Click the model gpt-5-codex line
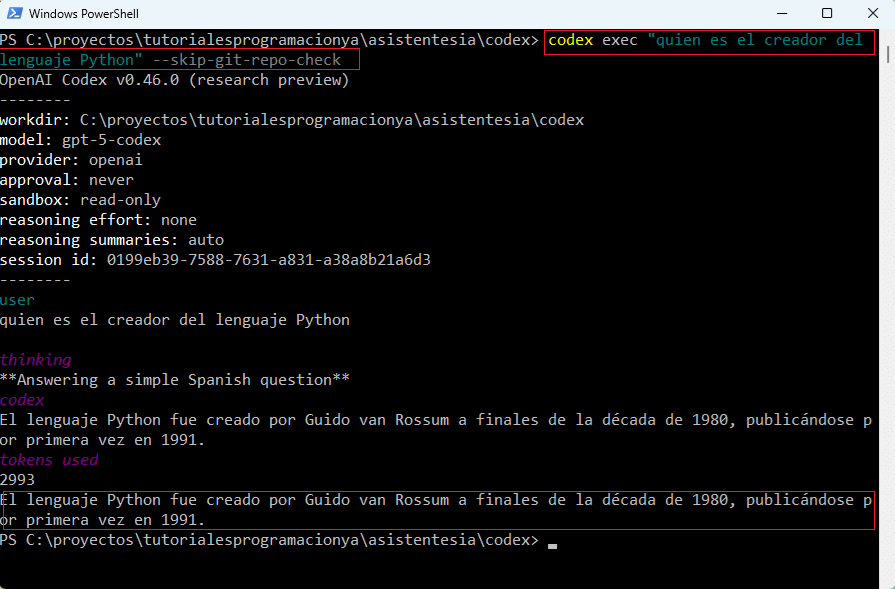This screenshot has width=895, height=589. pos(80,140)
